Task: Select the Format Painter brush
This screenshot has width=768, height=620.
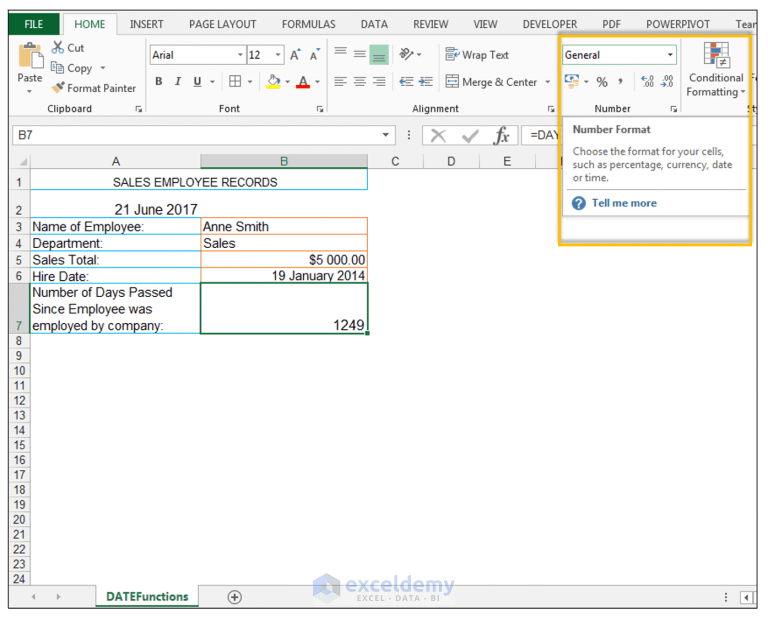Action: [58, 88]
